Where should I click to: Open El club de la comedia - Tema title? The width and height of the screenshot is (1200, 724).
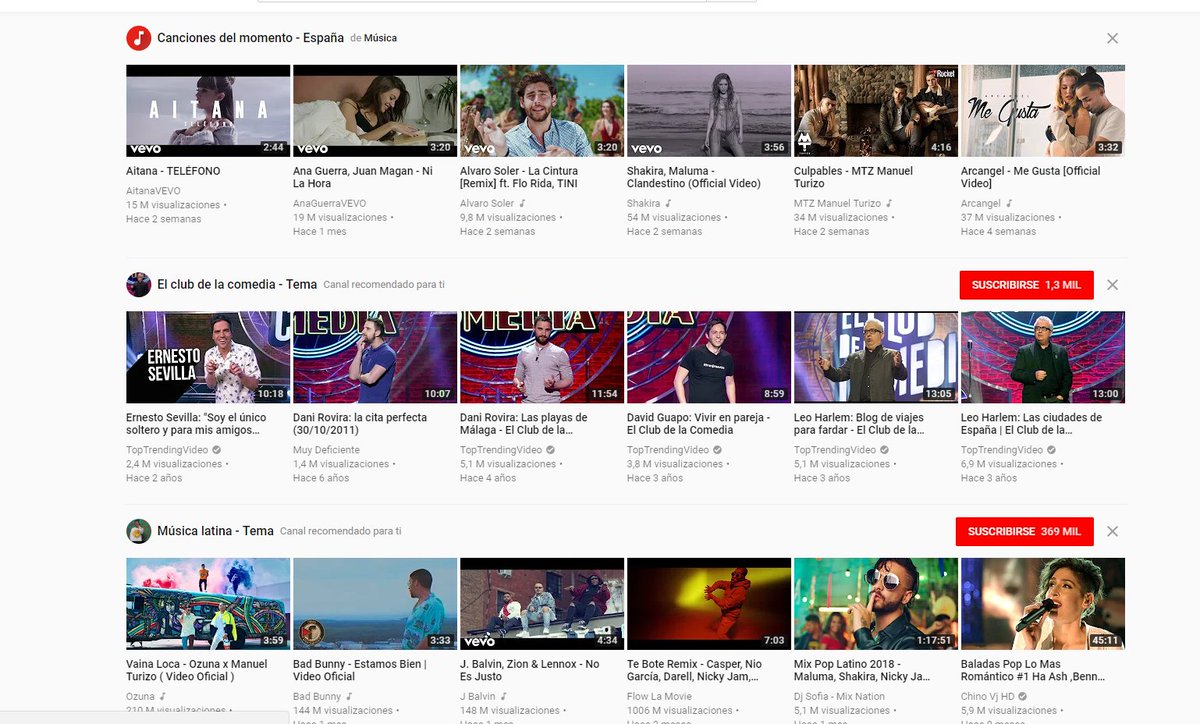tap(236, 285)
